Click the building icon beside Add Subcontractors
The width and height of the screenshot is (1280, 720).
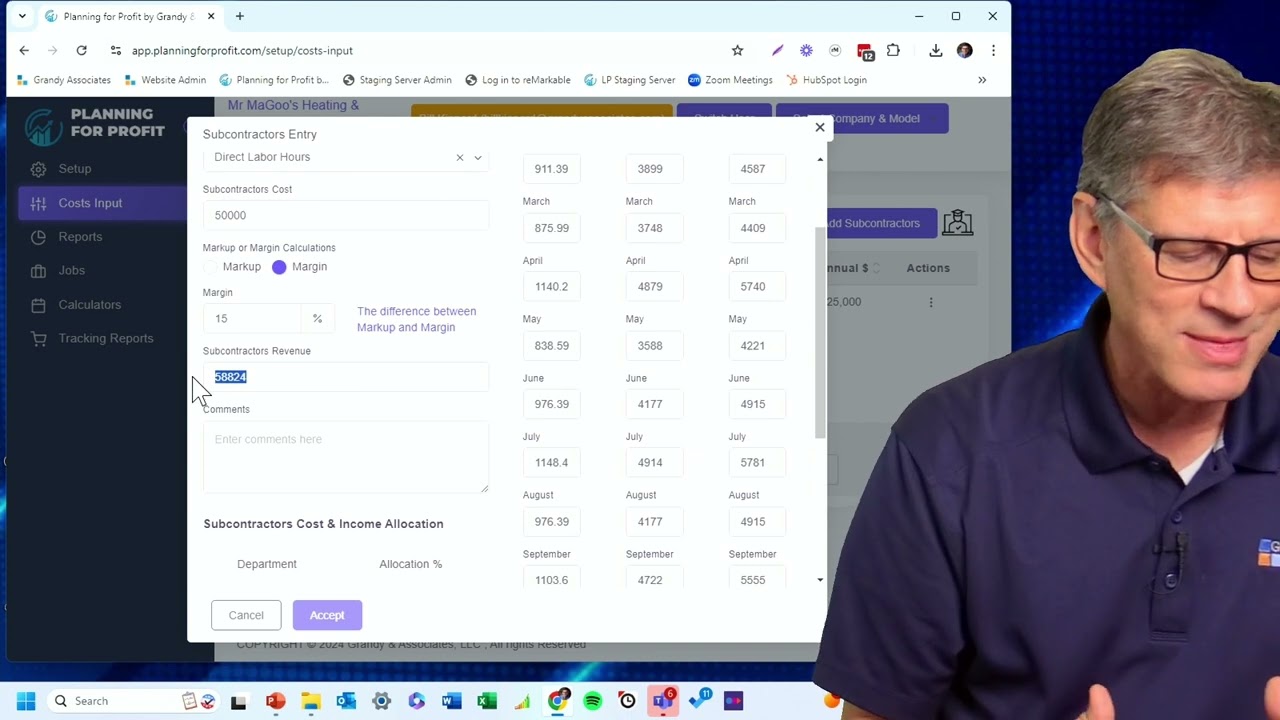tap(957, 223)
